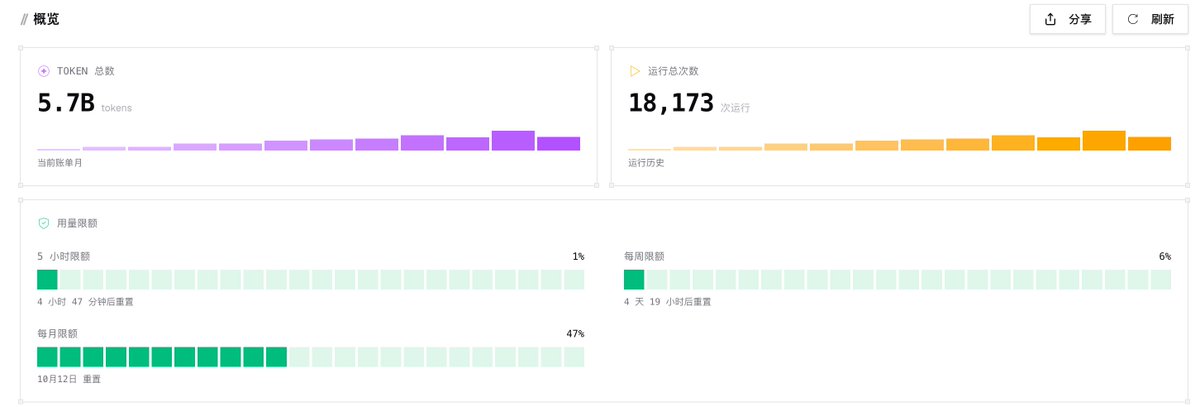
Task: Click the TOKEN 总数 card title
Action: [86, 71]
